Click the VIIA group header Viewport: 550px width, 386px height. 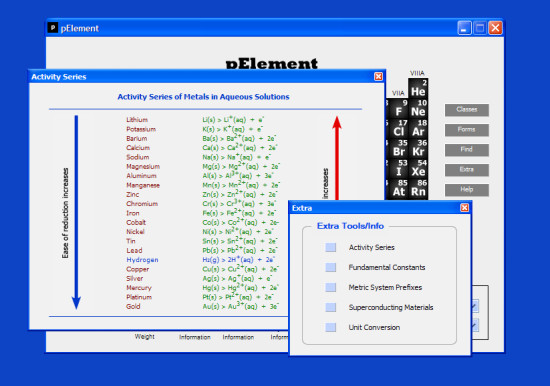[398, 93]
